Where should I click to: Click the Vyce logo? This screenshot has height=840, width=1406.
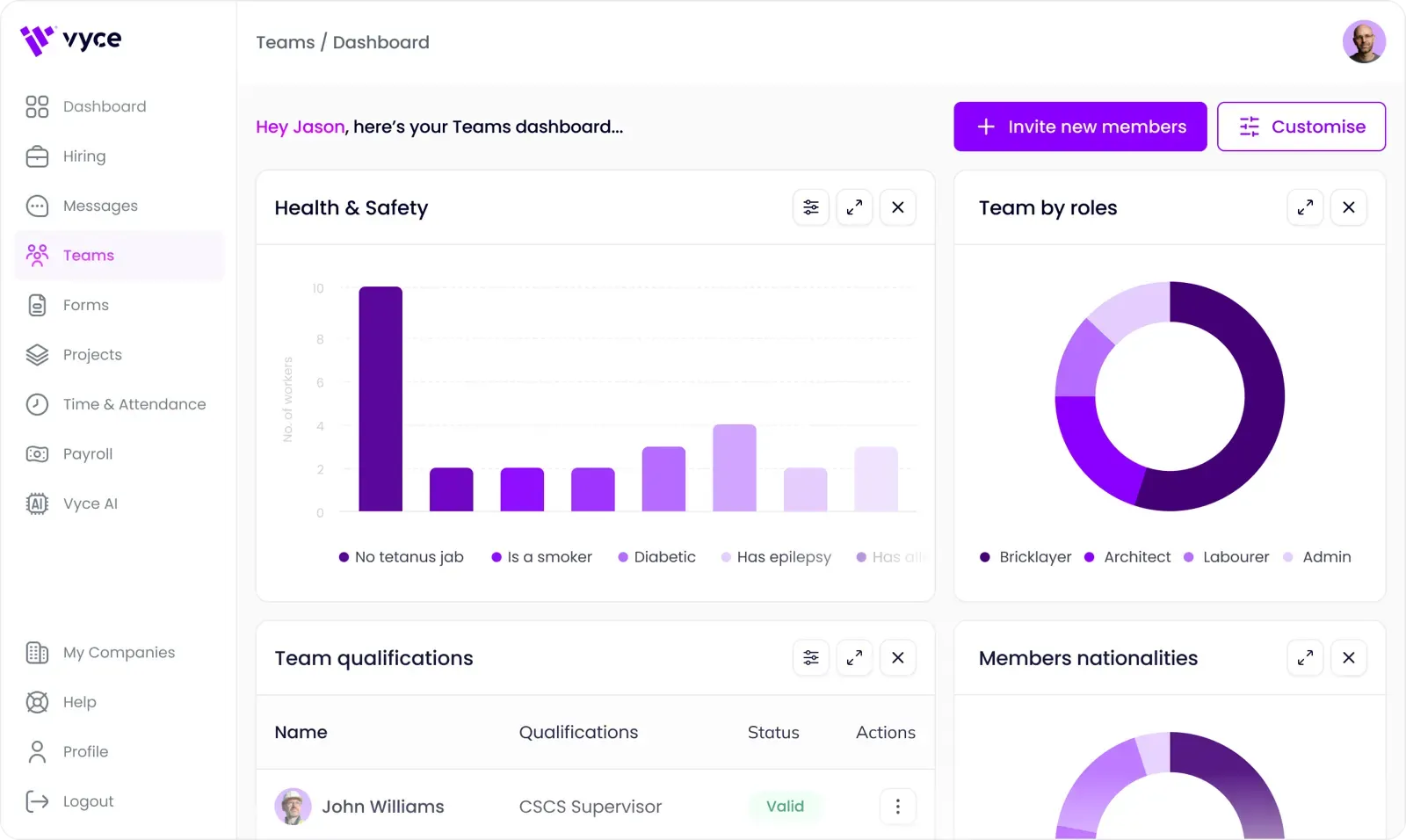(71, 40)
